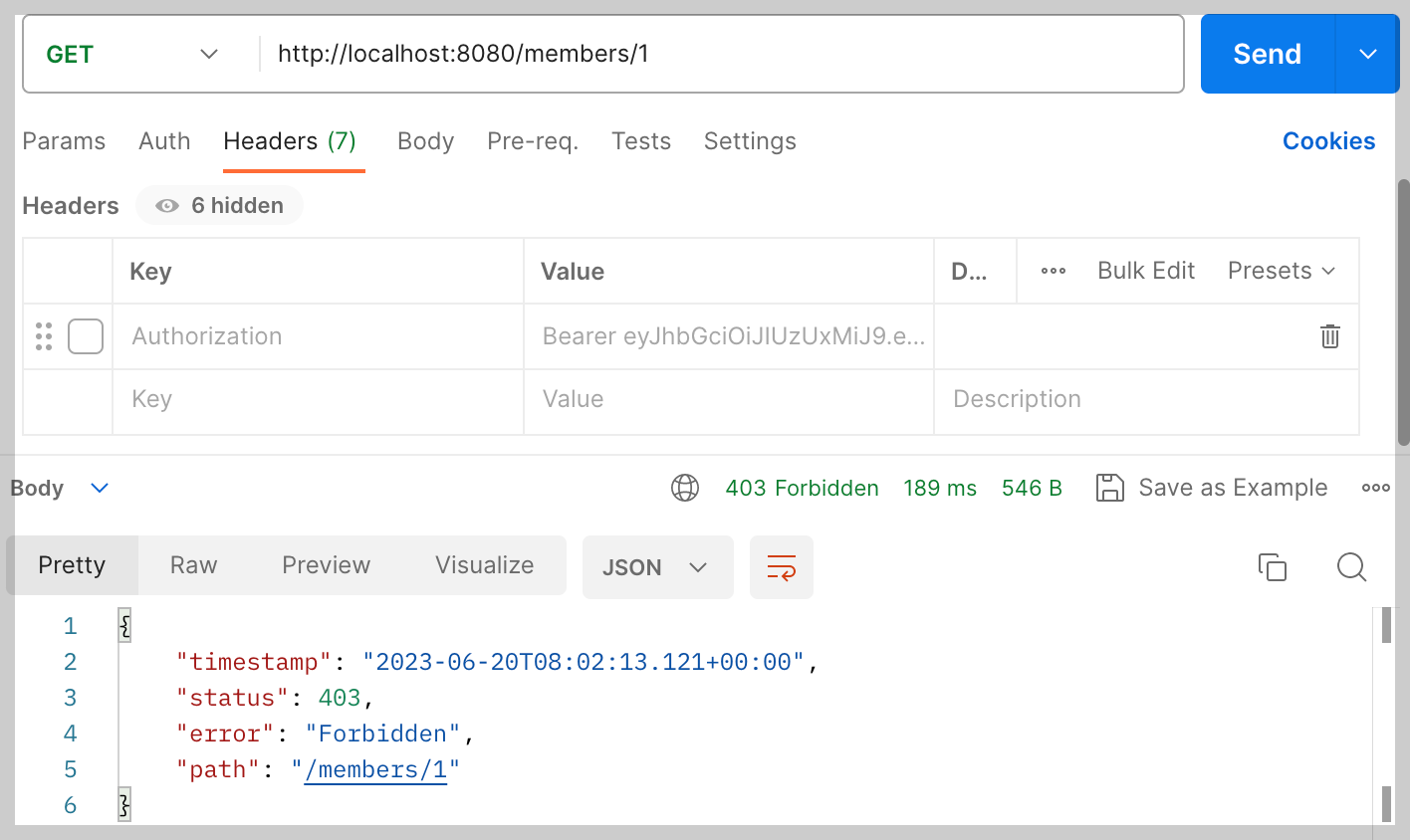Open the request Body tab
The image size is (1410, 840).
(x=425, y=141)
